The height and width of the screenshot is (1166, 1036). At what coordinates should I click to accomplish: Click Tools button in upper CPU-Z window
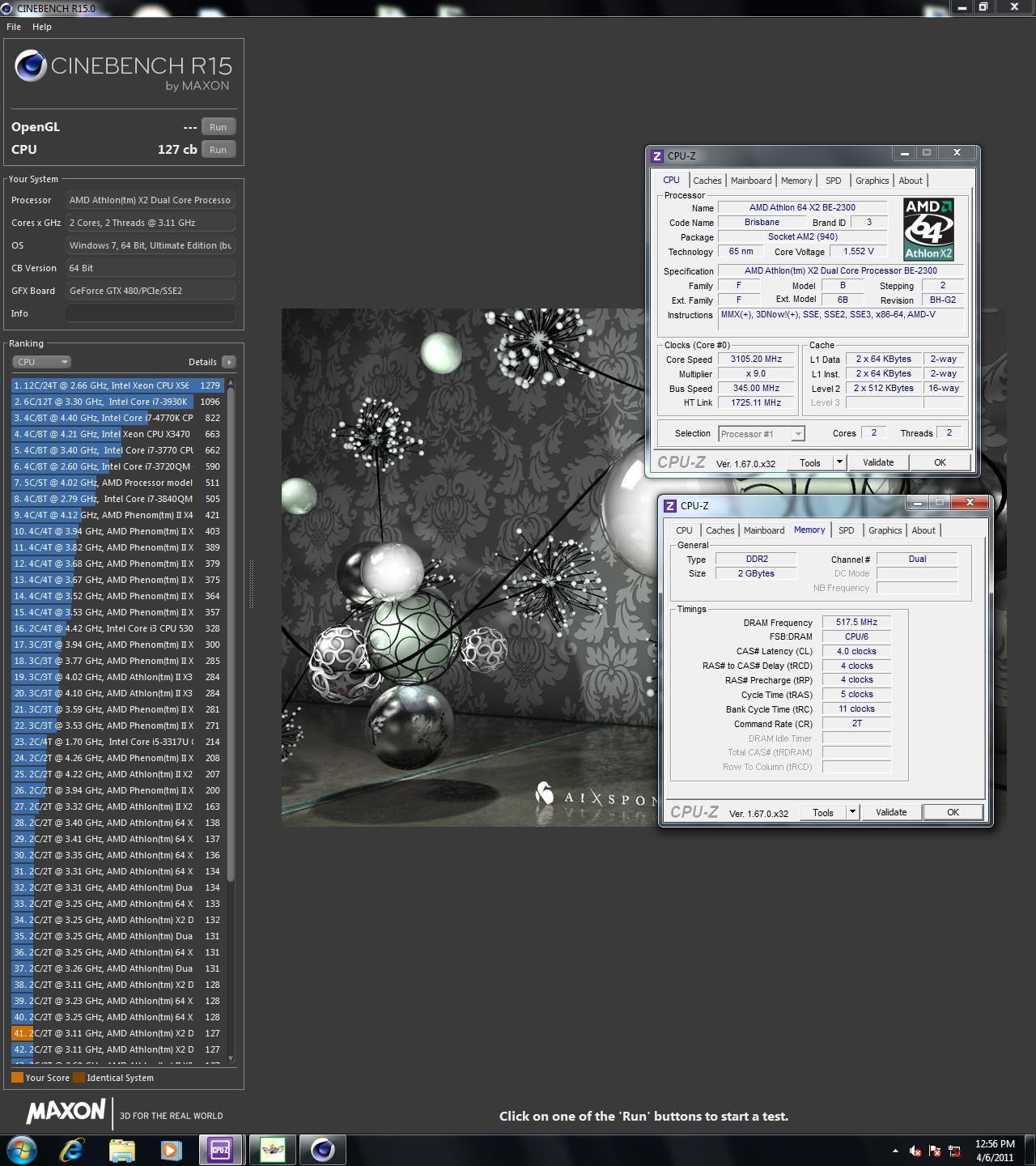pyautogui.click(x=810, y=463)
